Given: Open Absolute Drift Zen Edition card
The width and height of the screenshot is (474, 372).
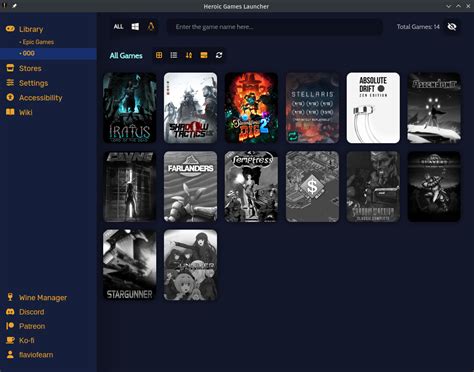Looking at the screenshot, I should click(373, 108).
